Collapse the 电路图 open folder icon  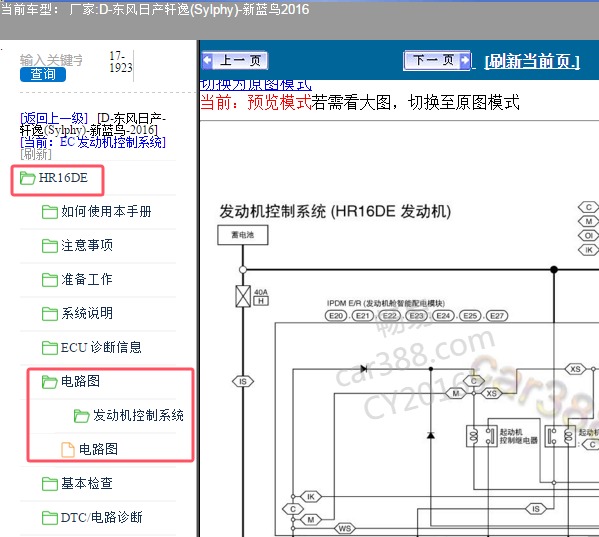50,382
